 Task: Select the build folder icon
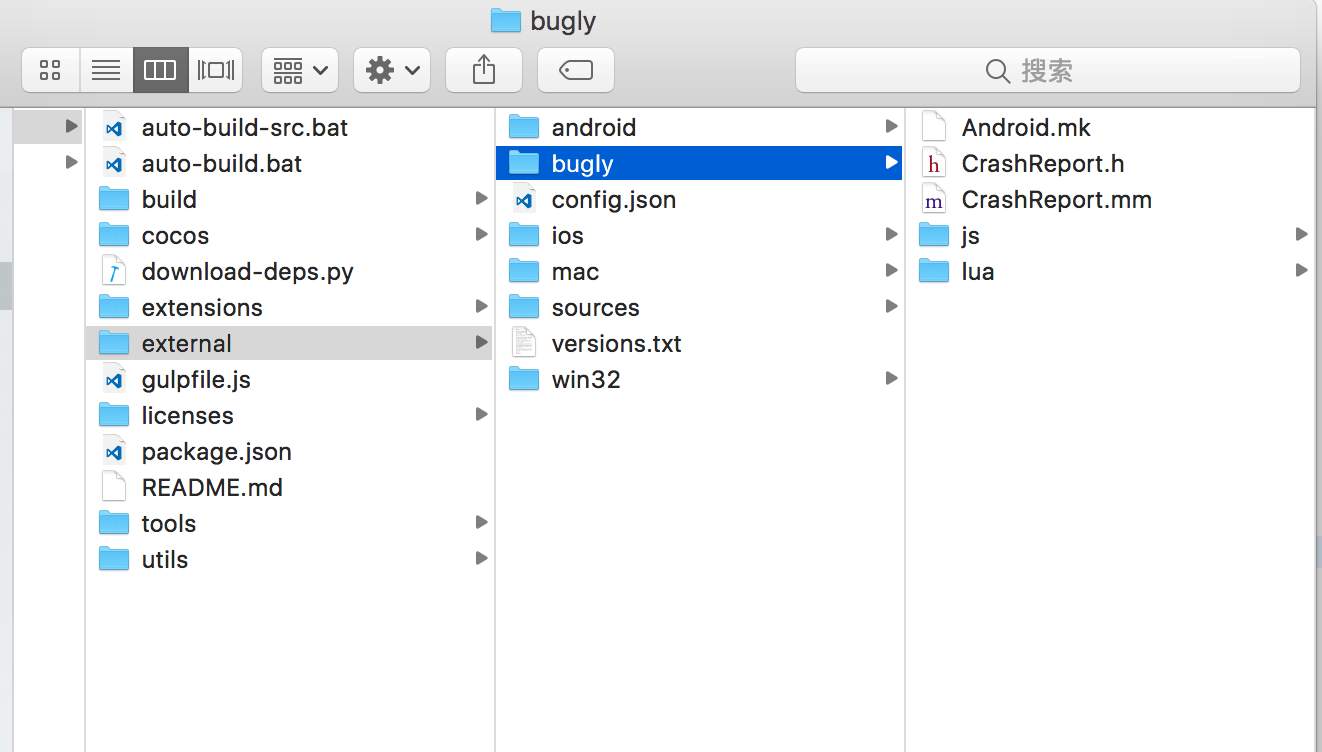coord(114,200)
